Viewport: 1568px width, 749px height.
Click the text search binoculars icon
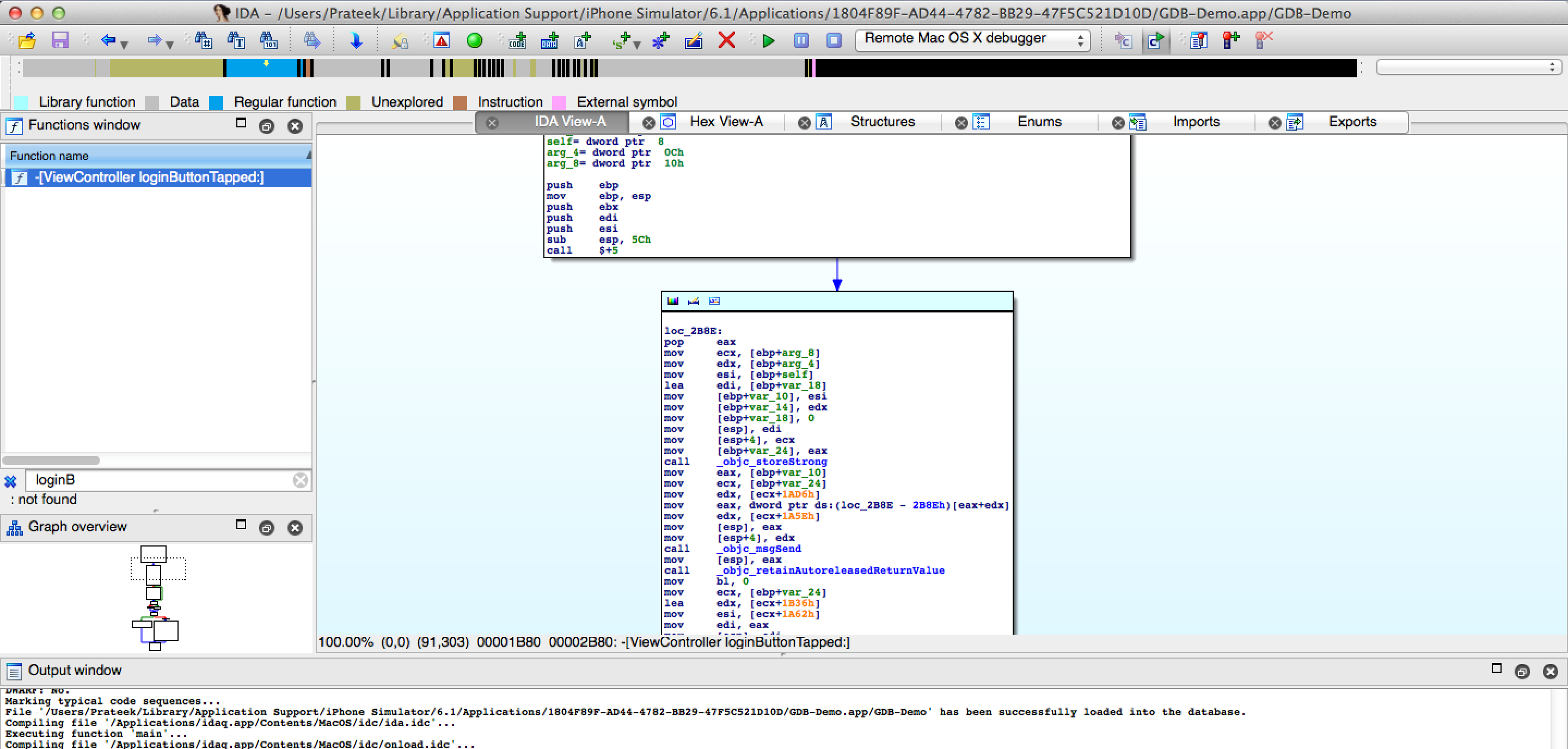click(236, 41)
